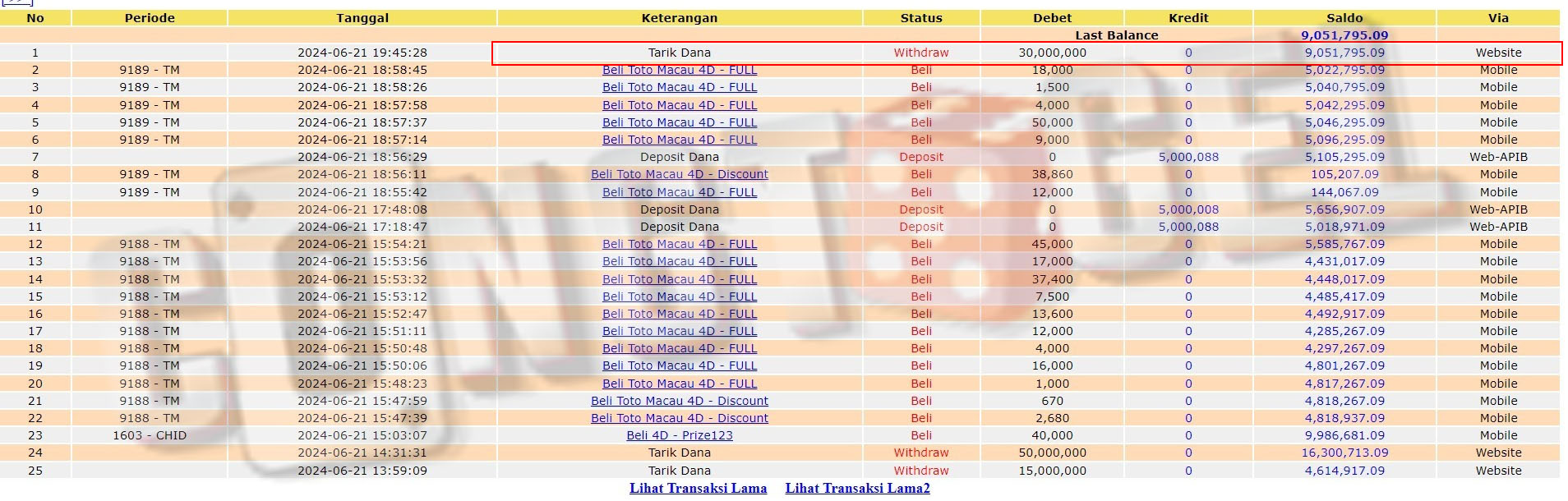Click Beli Toto Macau 4D - Discount at 15:47:39

[679, 418]
